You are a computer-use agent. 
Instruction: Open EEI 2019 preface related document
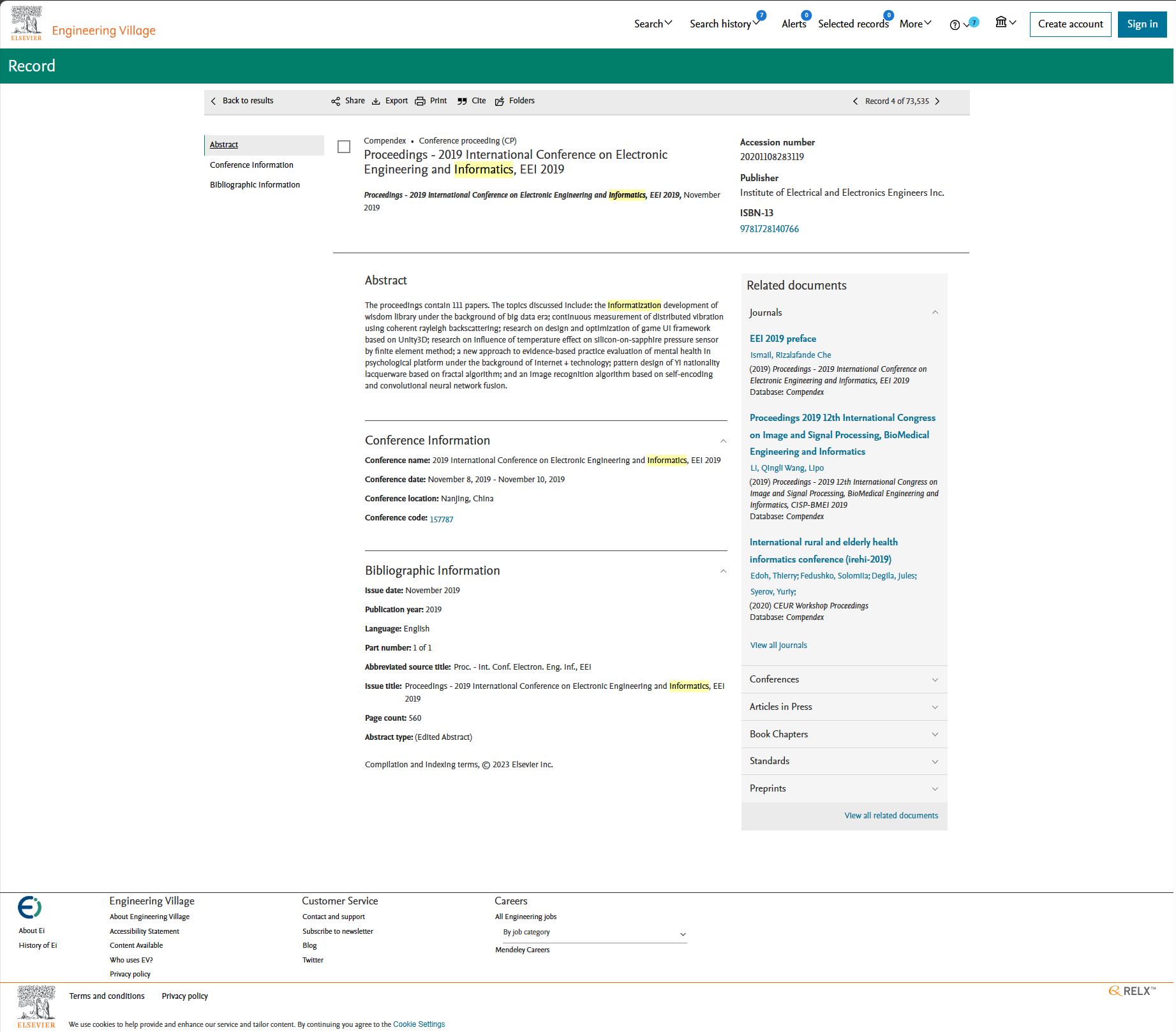(782, 339)
